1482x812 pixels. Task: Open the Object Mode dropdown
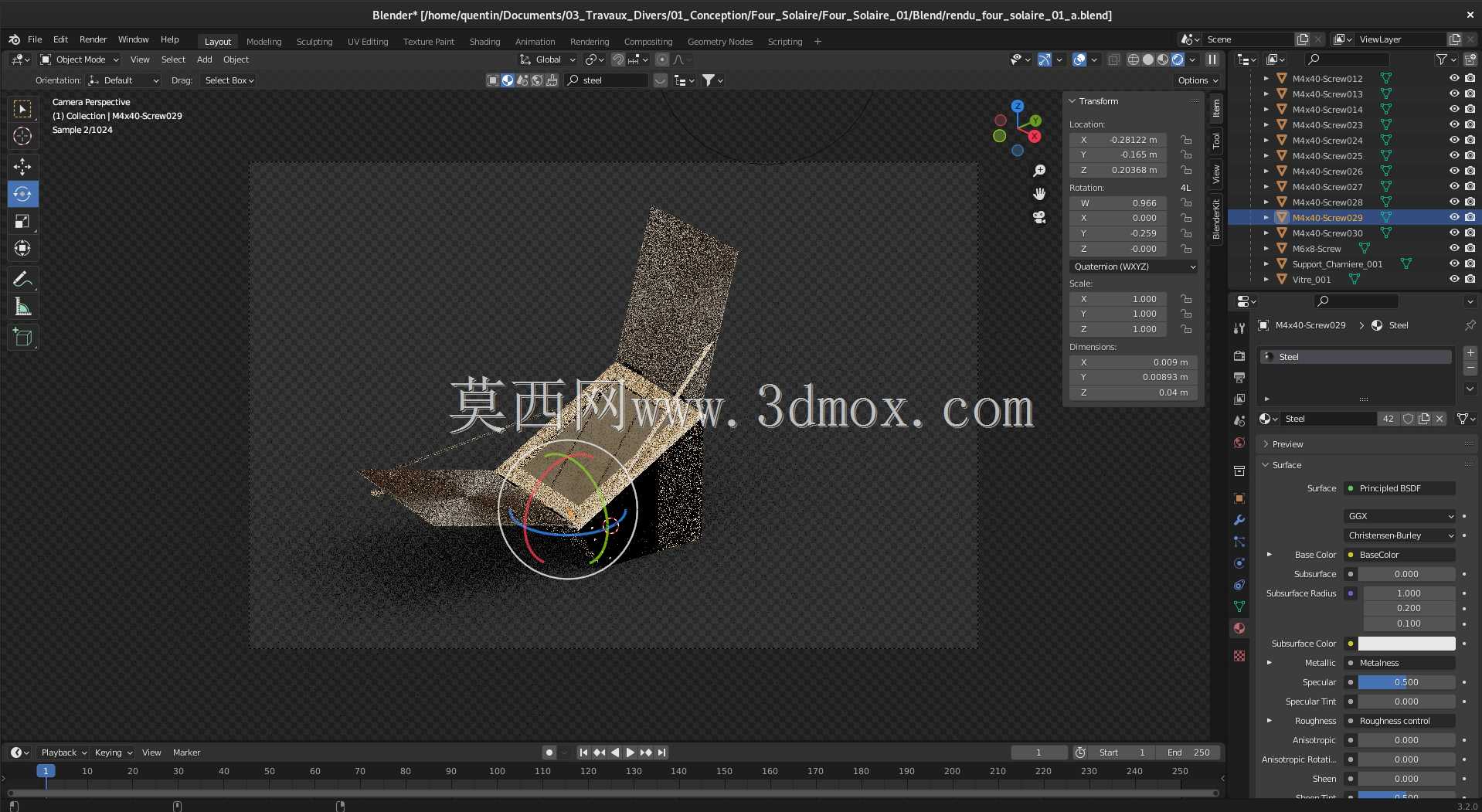point(80,59)
